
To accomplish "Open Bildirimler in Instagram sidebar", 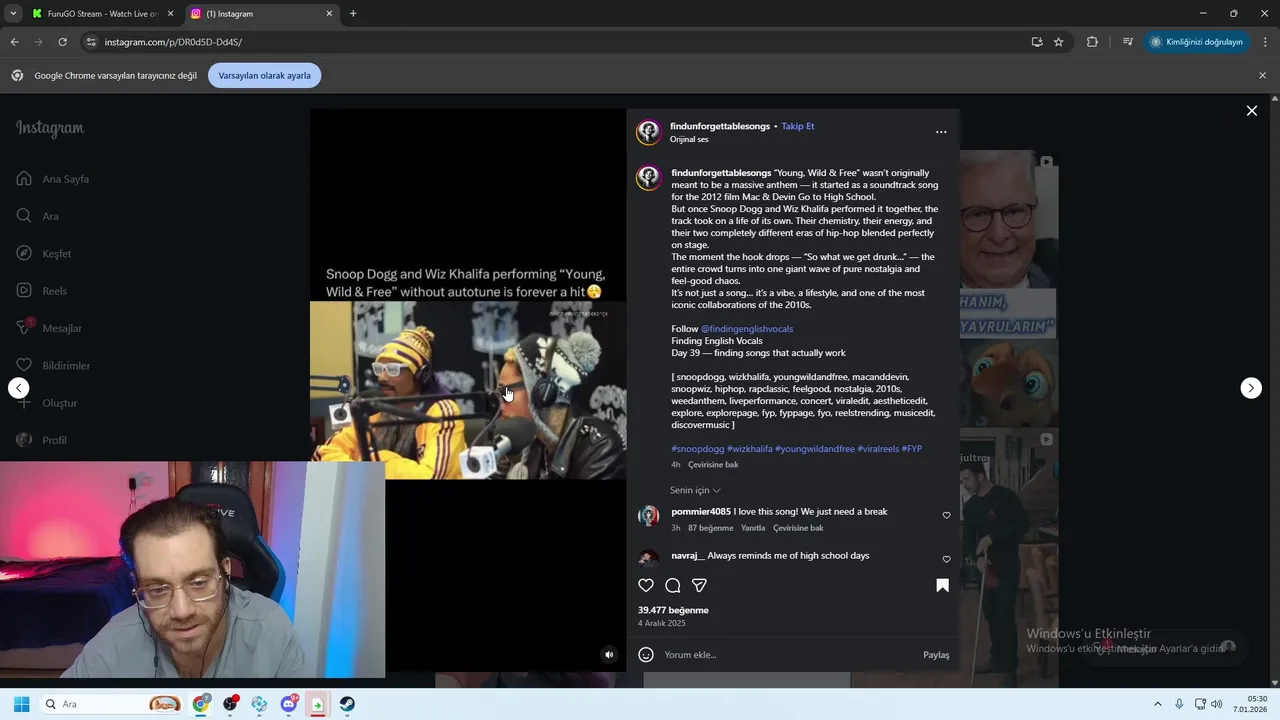I will point(53,365).
